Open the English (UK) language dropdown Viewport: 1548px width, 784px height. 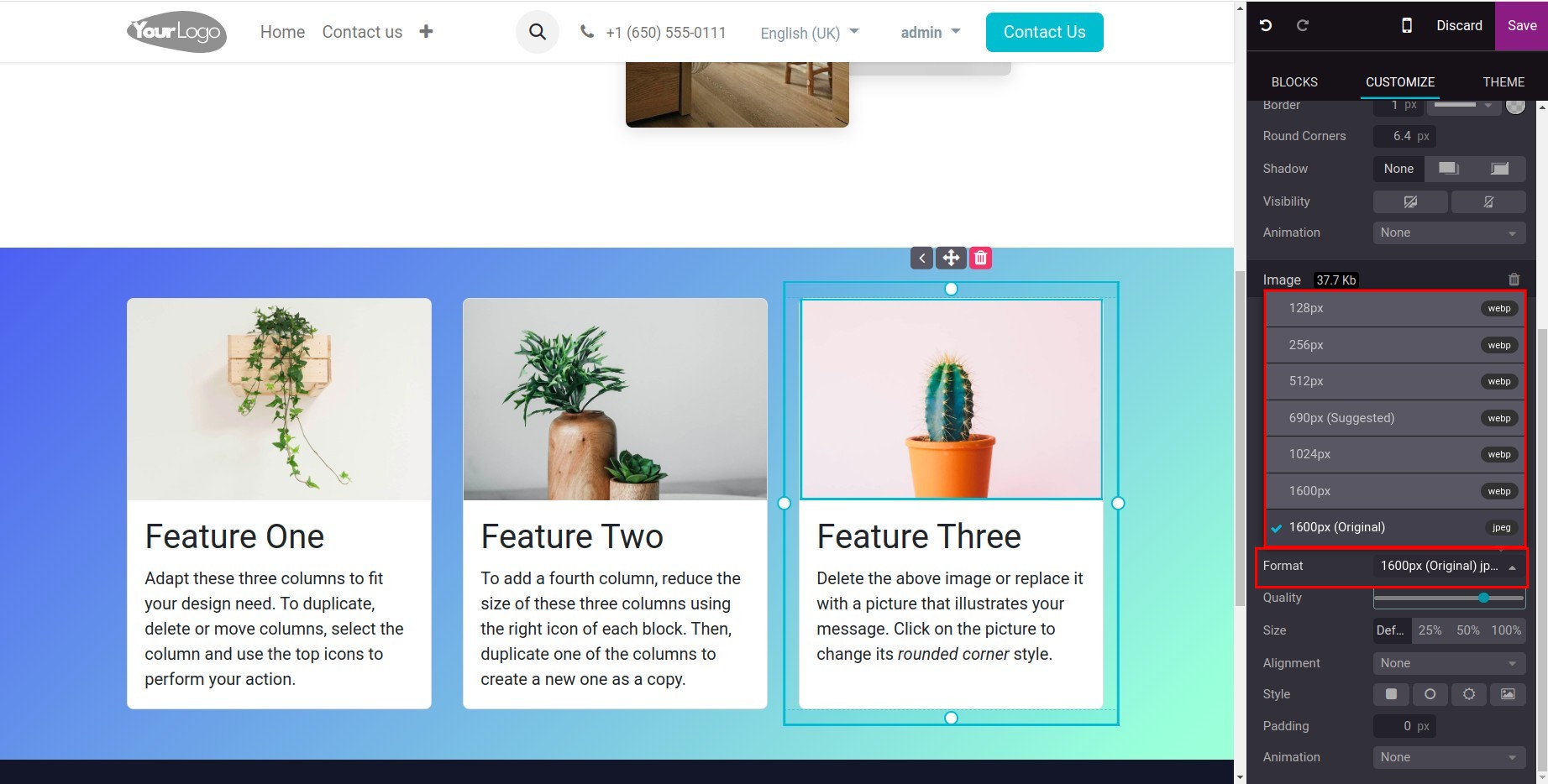click(x=810, y=33)
